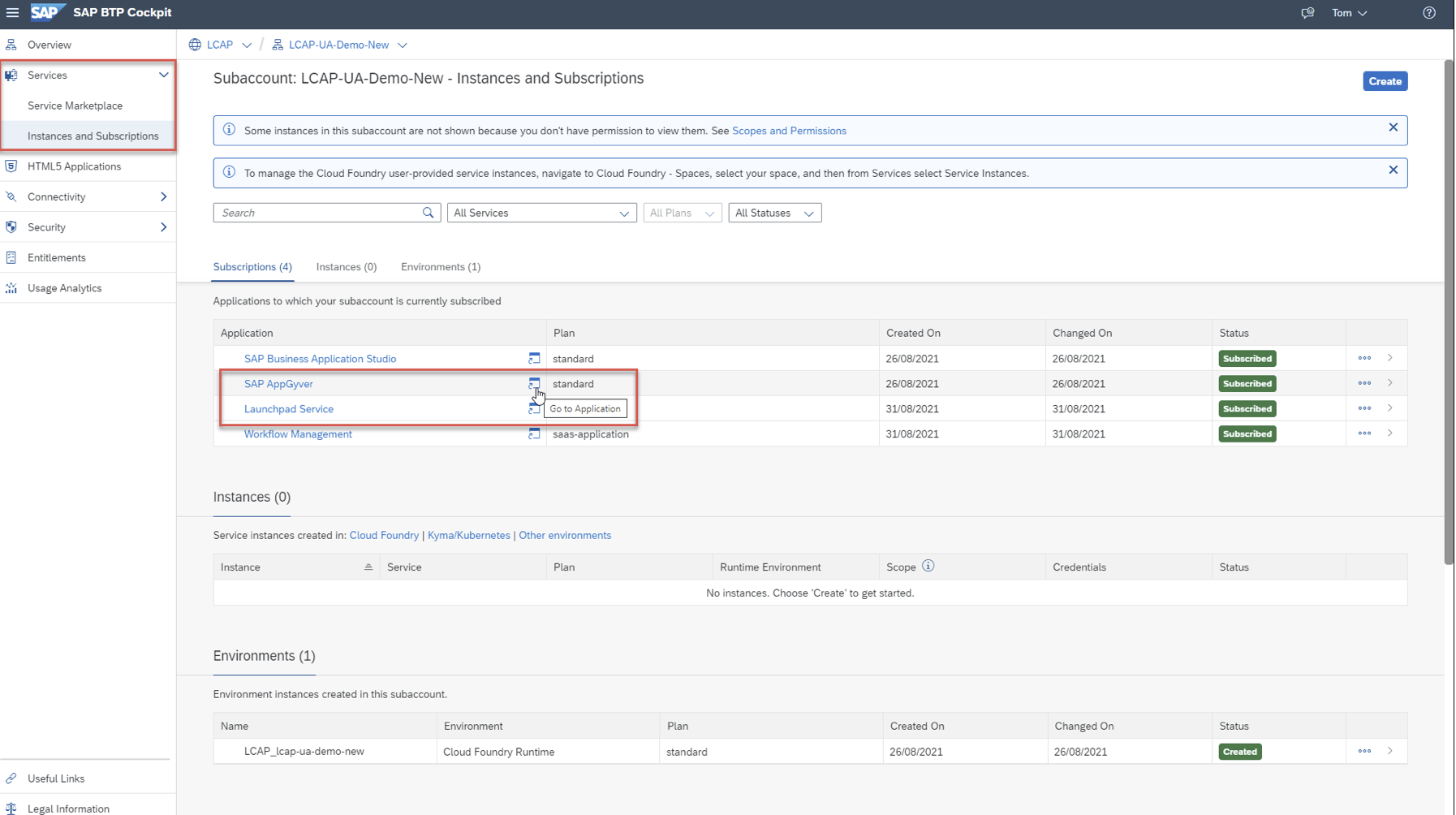The image size is (1456, 815).
Task: Click the Create button
Action: 1385,81
